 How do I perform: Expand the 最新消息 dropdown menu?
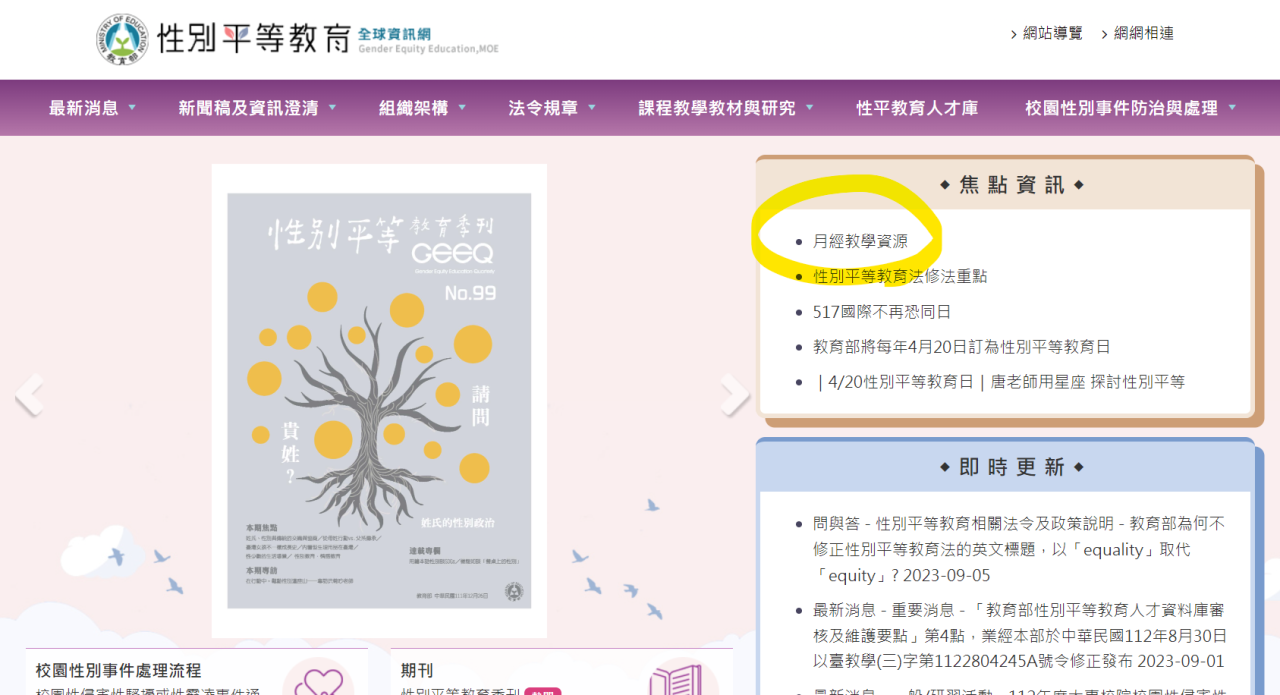[92, 108]
